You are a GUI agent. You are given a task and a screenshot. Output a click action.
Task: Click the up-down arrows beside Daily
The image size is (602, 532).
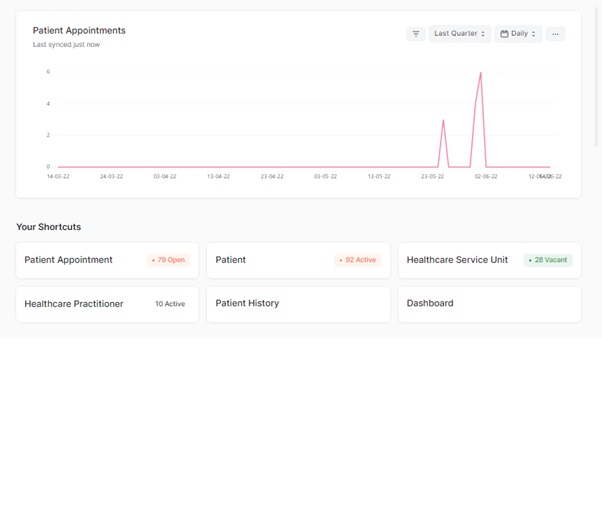534,34
